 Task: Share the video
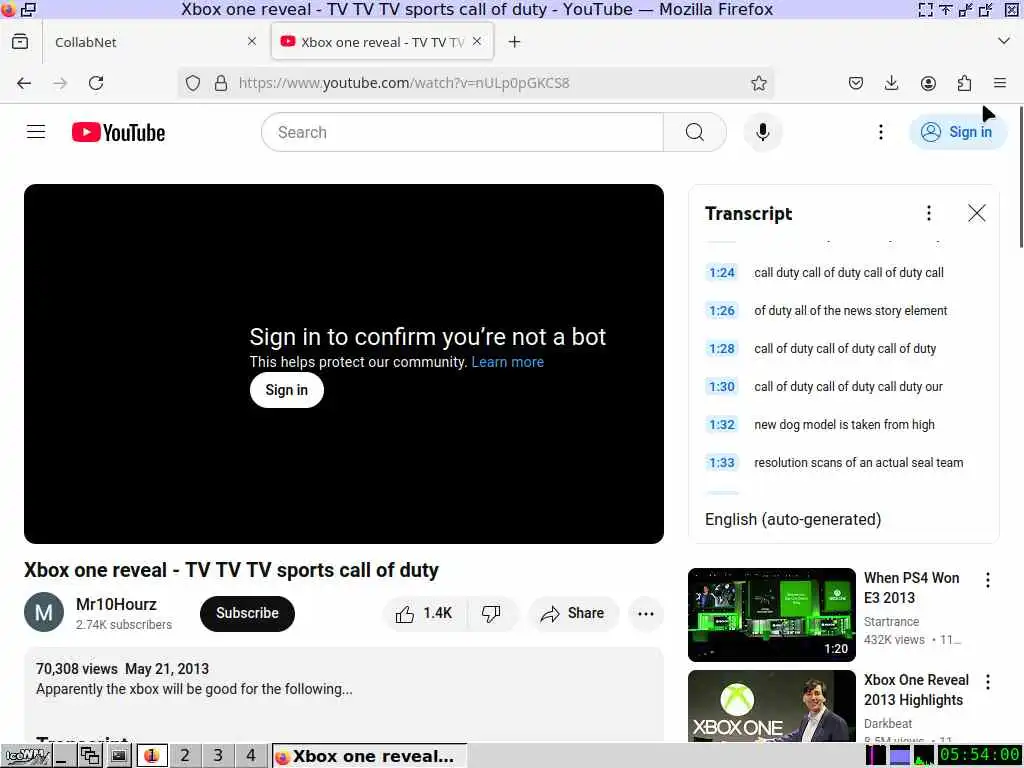[573, 613]
